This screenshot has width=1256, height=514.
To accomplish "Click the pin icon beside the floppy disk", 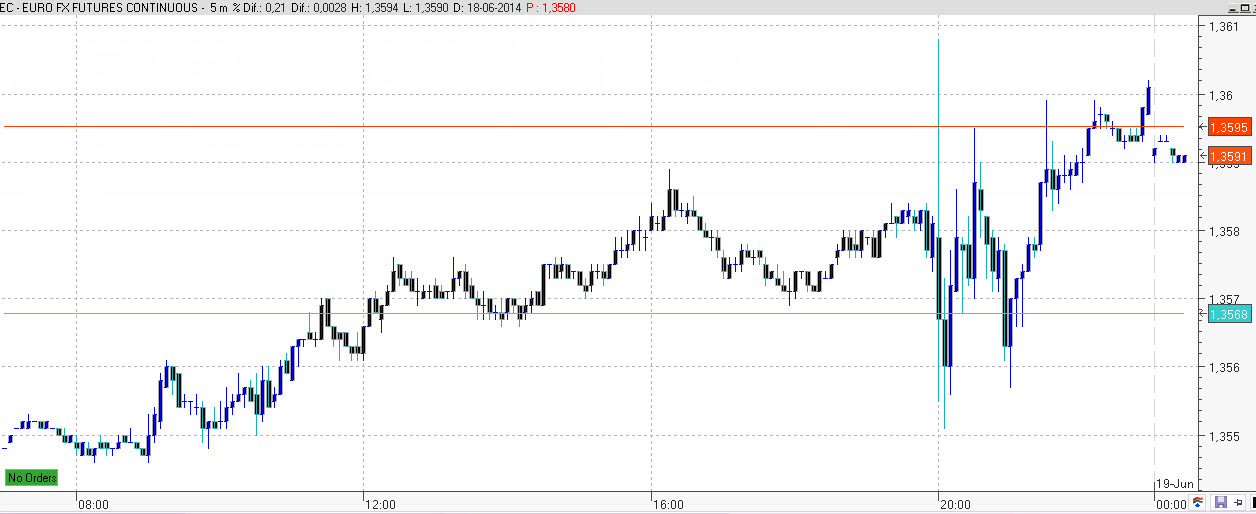I will pyautogui.click(x=1238, y=502).
